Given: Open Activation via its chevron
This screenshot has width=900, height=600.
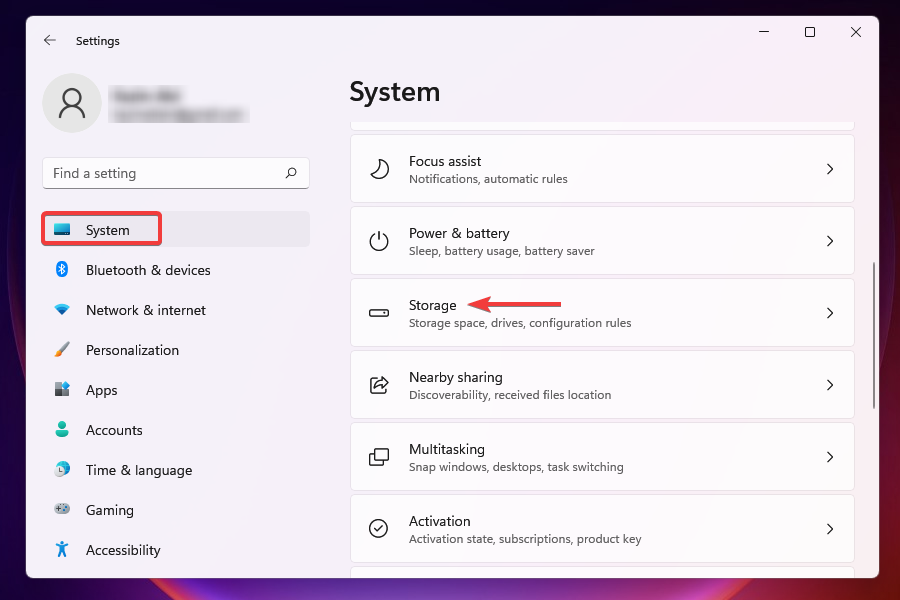Looking at the screenshot, I should [830, 529].
